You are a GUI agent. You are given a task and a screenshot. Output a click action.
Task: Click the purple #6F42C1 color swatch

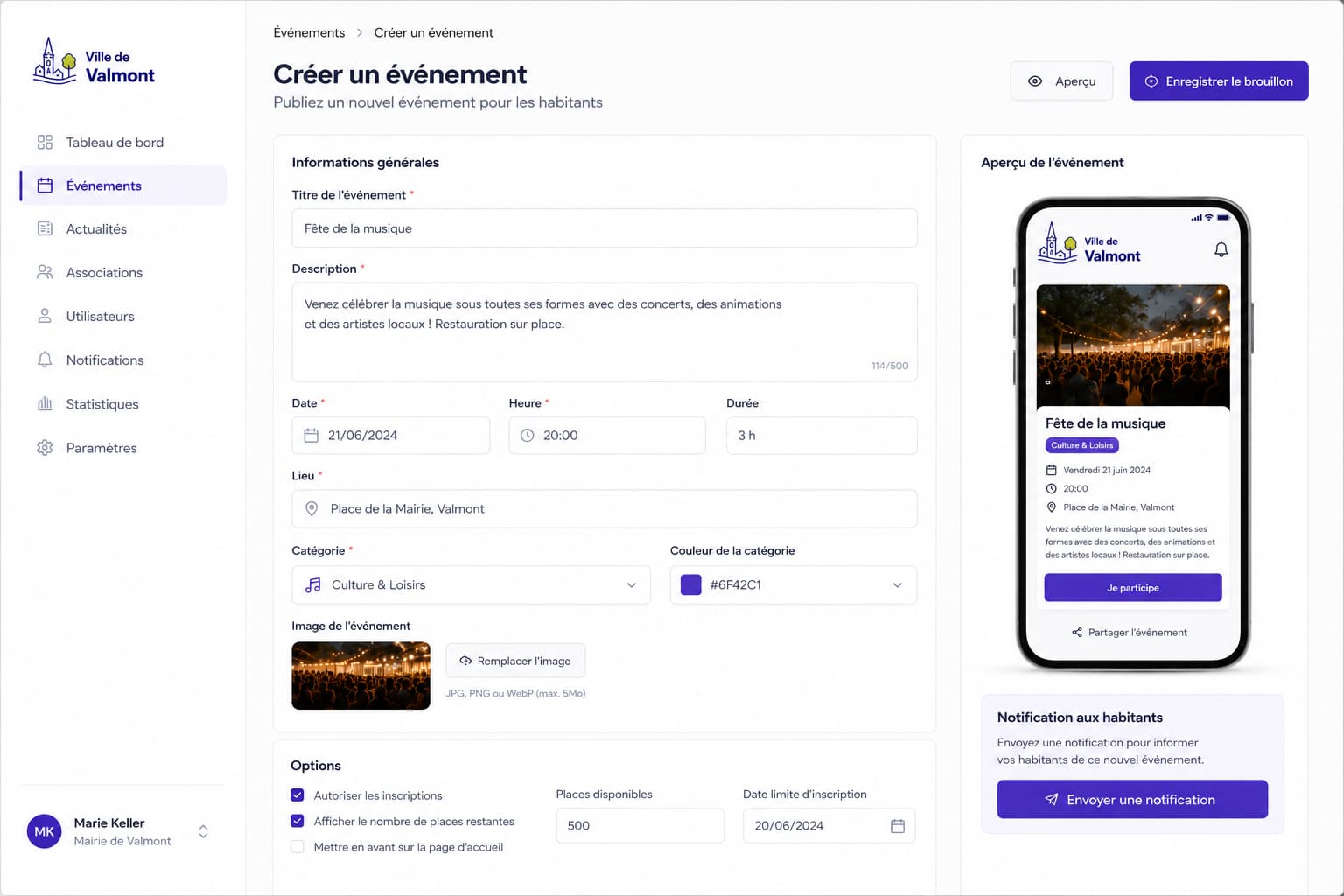point(690,584)
